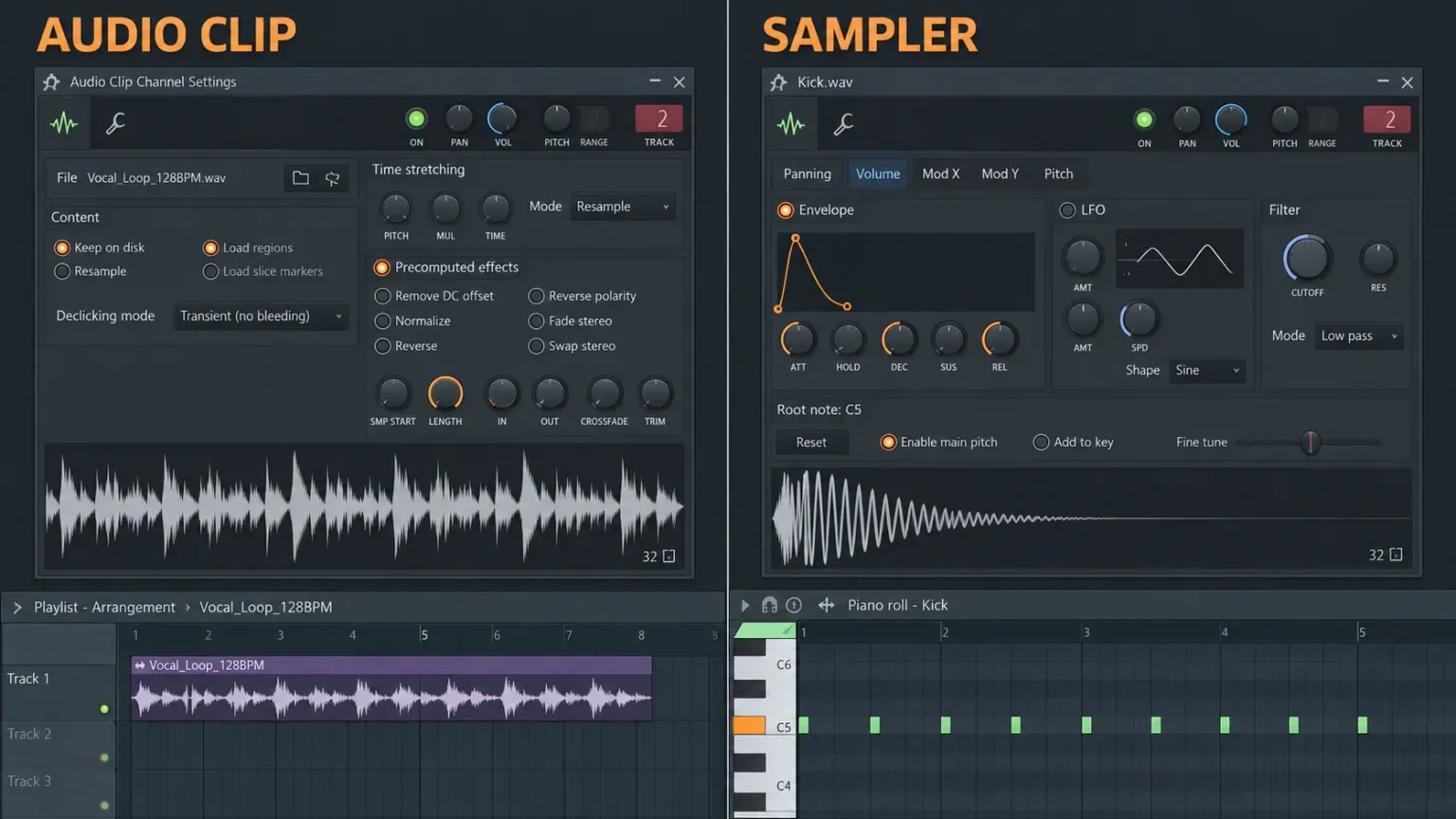The width and height of the screenshot is (1456, 819).
Task: Switch to the Volume tab
Action: (878, 173)
